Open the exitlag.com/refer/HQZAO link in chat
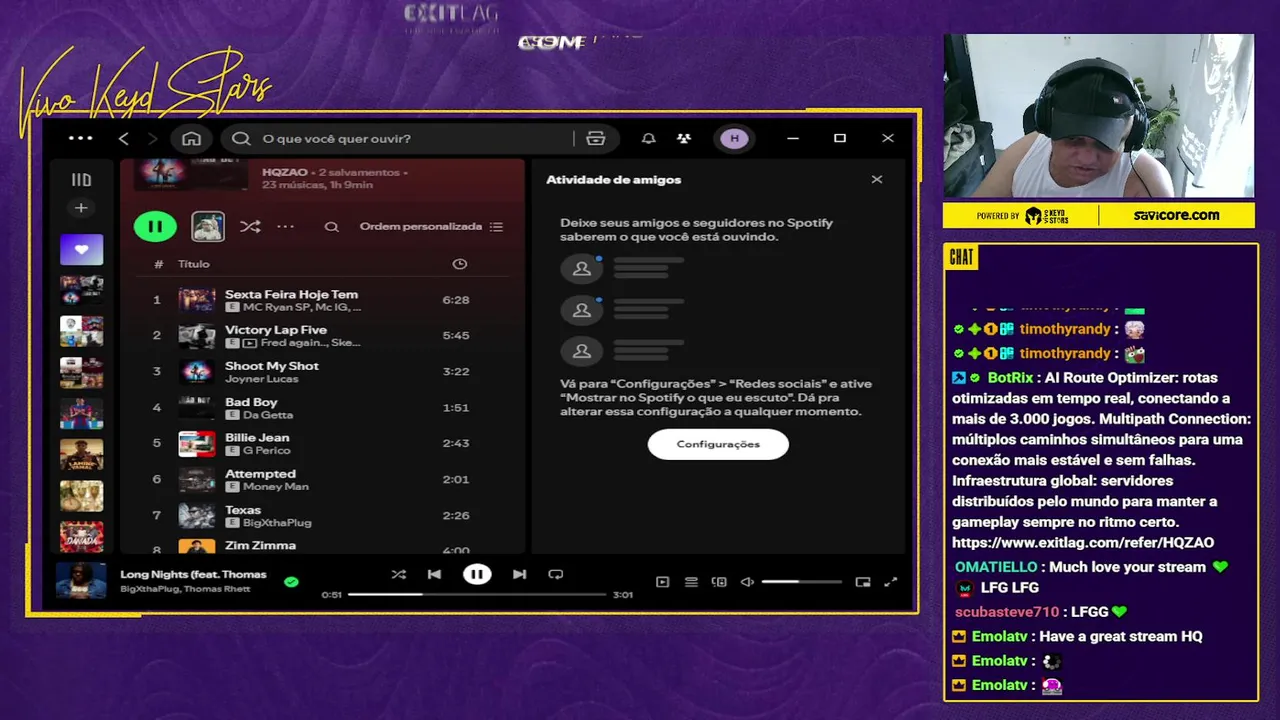The height and width of the screenshot is (720, 1280). pyautogui.click(x=1083, y=543)
